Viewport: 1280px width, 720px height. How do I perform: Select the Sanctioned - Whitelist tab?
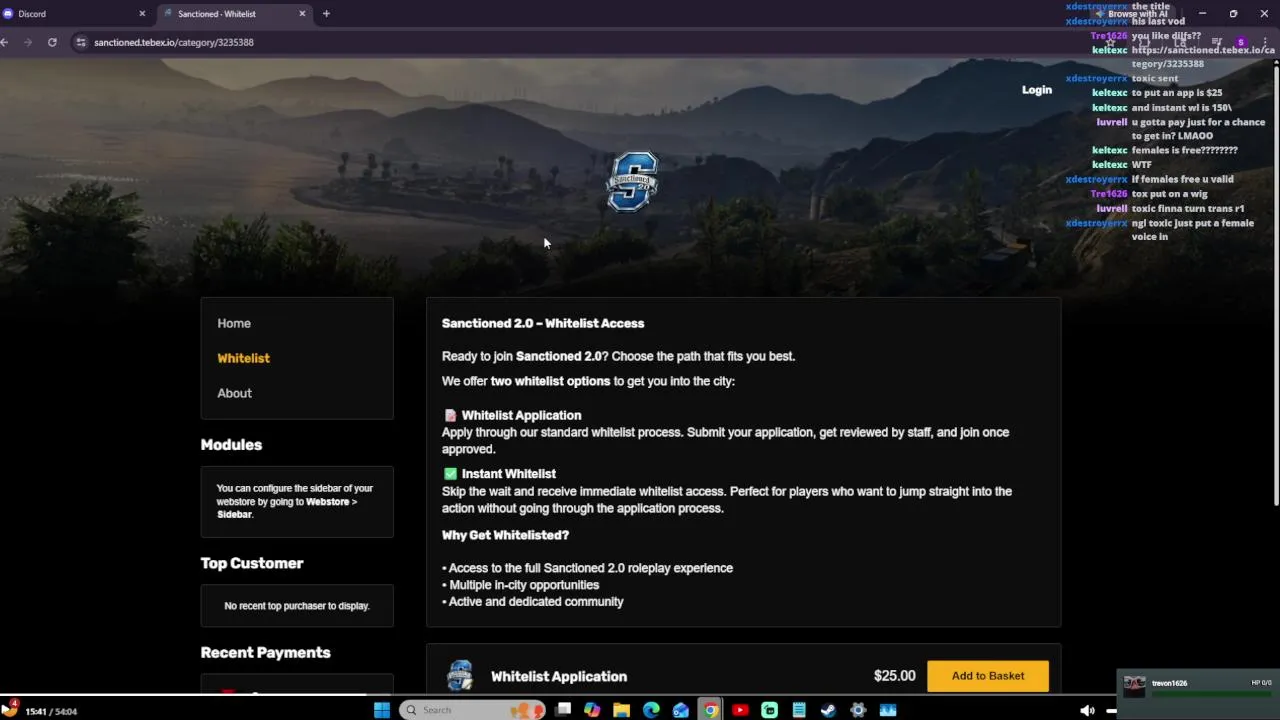click(x=235, y=14)
